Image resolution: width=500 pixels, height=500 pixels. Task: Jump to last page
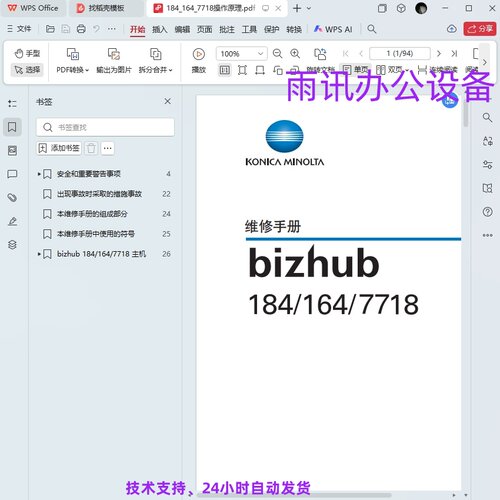454,53
